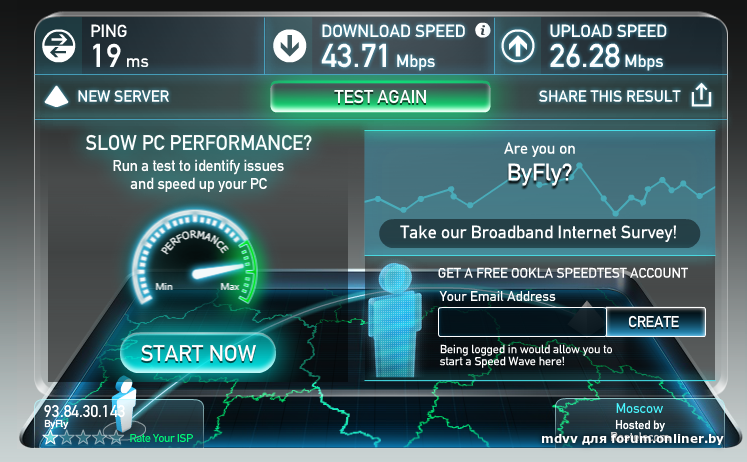The height and width of the screenshot is (462, 747).
Task: Rate ISP with the third star
Action: pyautogui.click(x=83, y=437)
